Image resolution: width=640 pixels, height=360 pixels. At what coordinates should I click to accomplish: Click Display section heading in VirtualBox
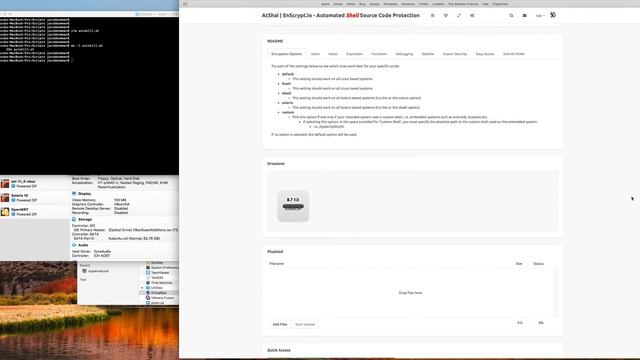[84, 193]
